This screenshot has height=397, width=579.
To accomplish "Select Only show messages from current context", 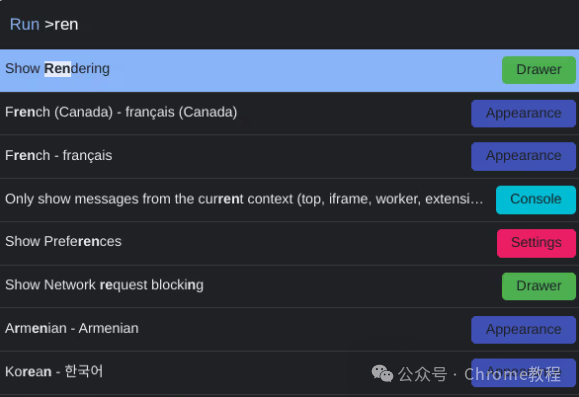I will 290,200.
